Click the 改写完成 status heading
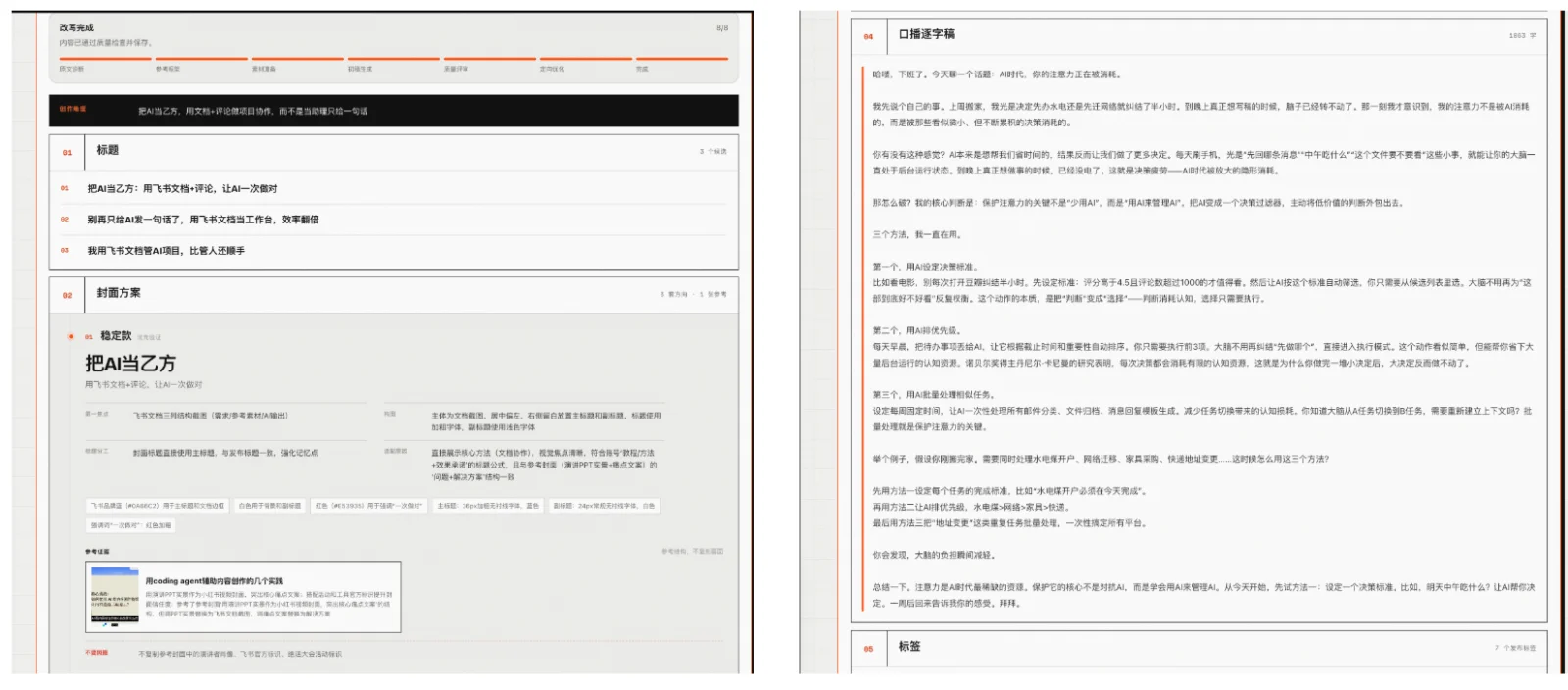The image size is (1568, 690). (x=76, y=27)
